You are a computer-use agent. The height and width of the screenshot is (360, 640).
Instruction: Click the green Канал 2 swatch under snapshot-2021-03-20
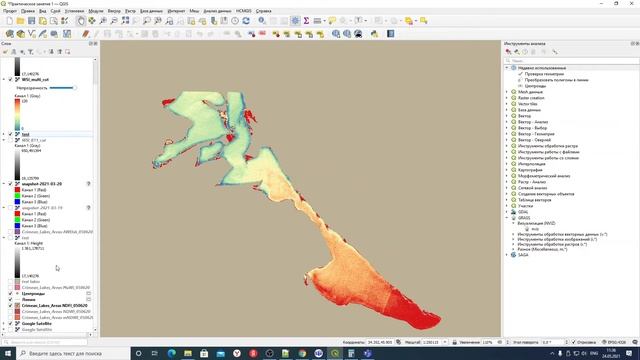[17, 196]
